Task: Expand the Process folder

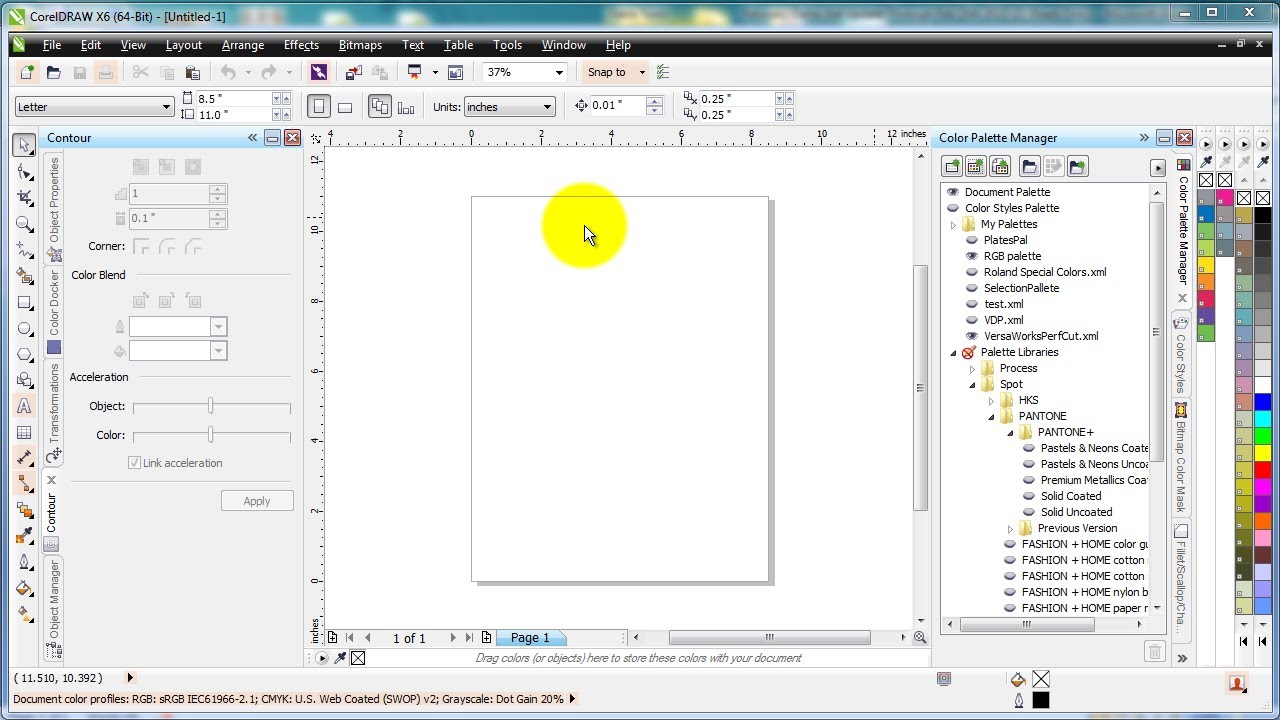Action: point(972,368)
